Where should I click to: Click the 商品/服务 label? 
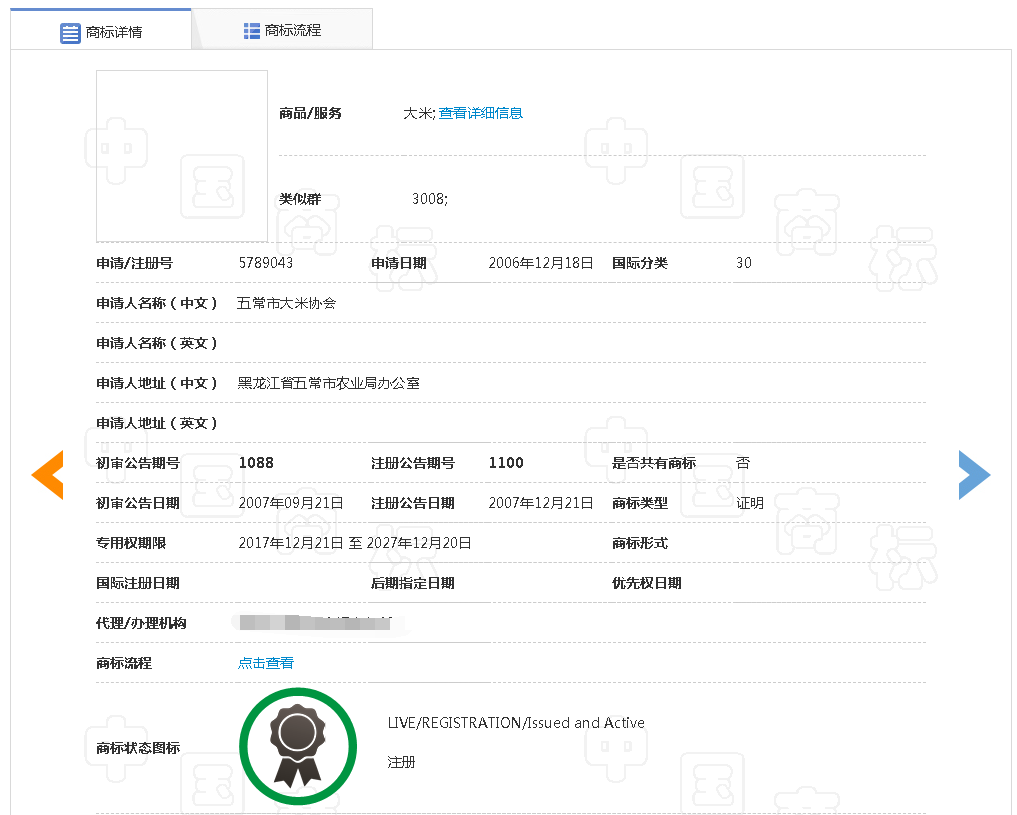310,113
